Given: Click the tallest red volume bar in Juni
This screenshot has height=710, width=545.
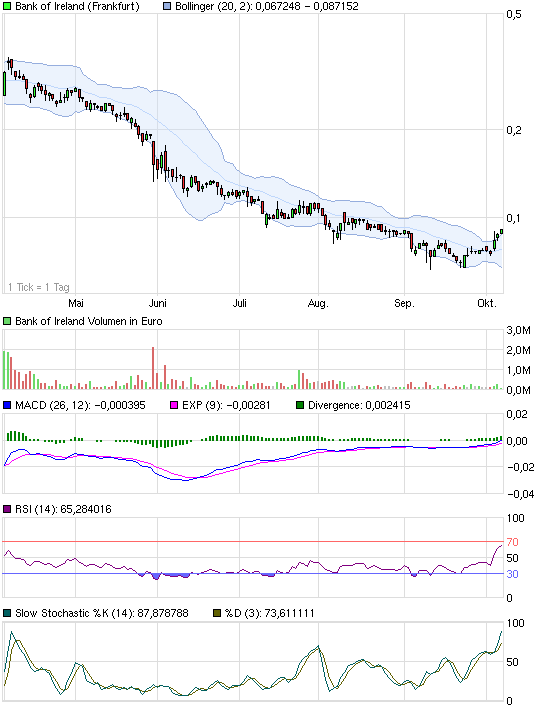Looking at the screenshot, I should (153, 368).
